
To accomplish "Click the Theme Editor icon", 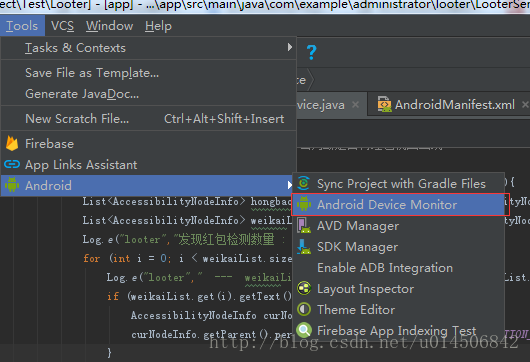I will pos(304,309).
